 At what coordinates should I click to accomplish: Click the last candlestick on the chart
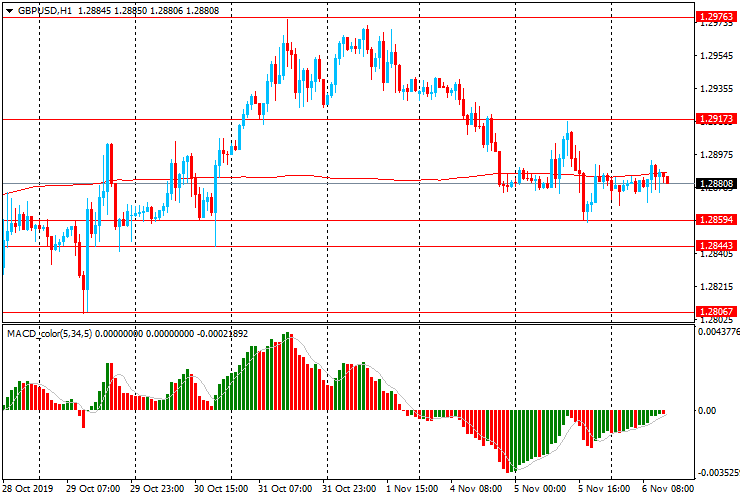click(667, 179)
